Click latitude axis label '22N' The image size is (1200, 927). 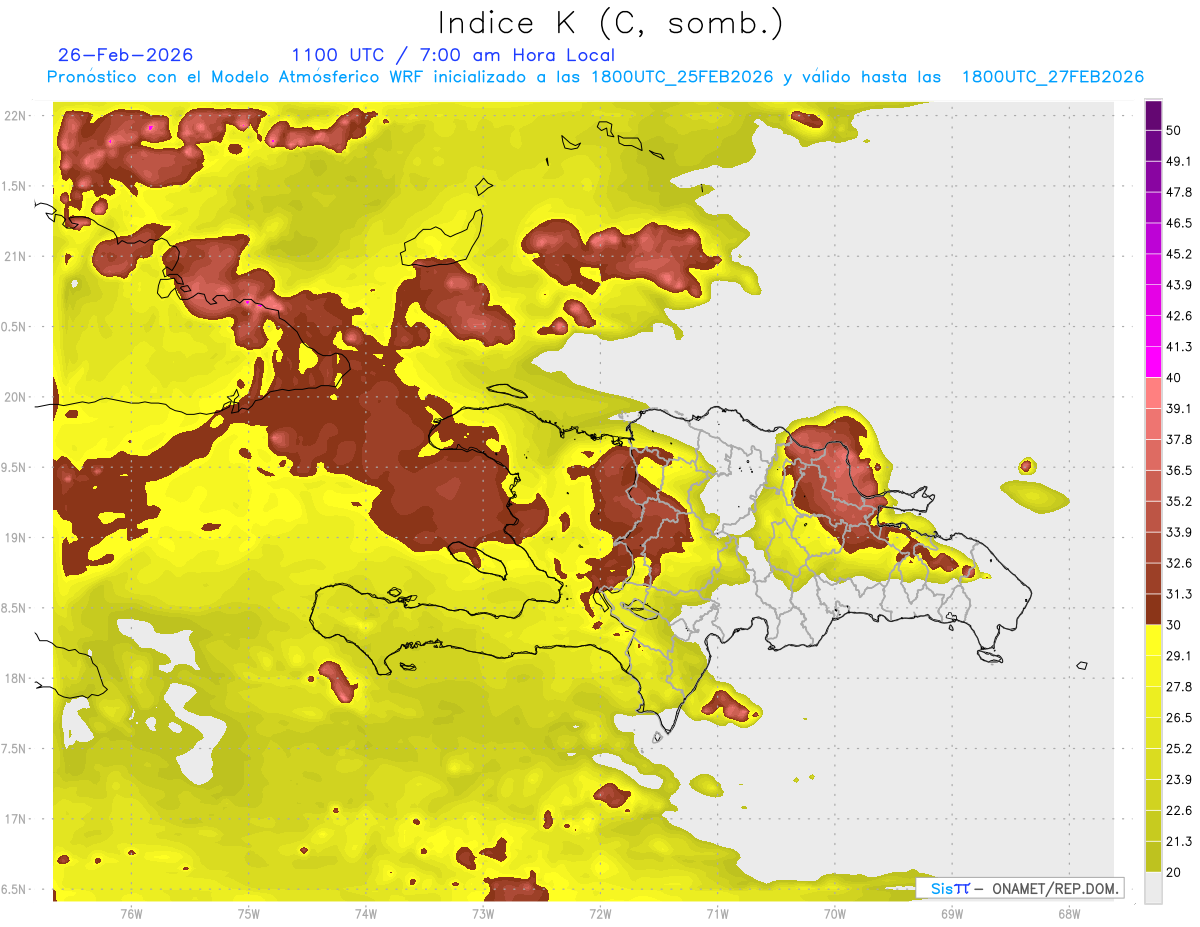pos(16,116)
